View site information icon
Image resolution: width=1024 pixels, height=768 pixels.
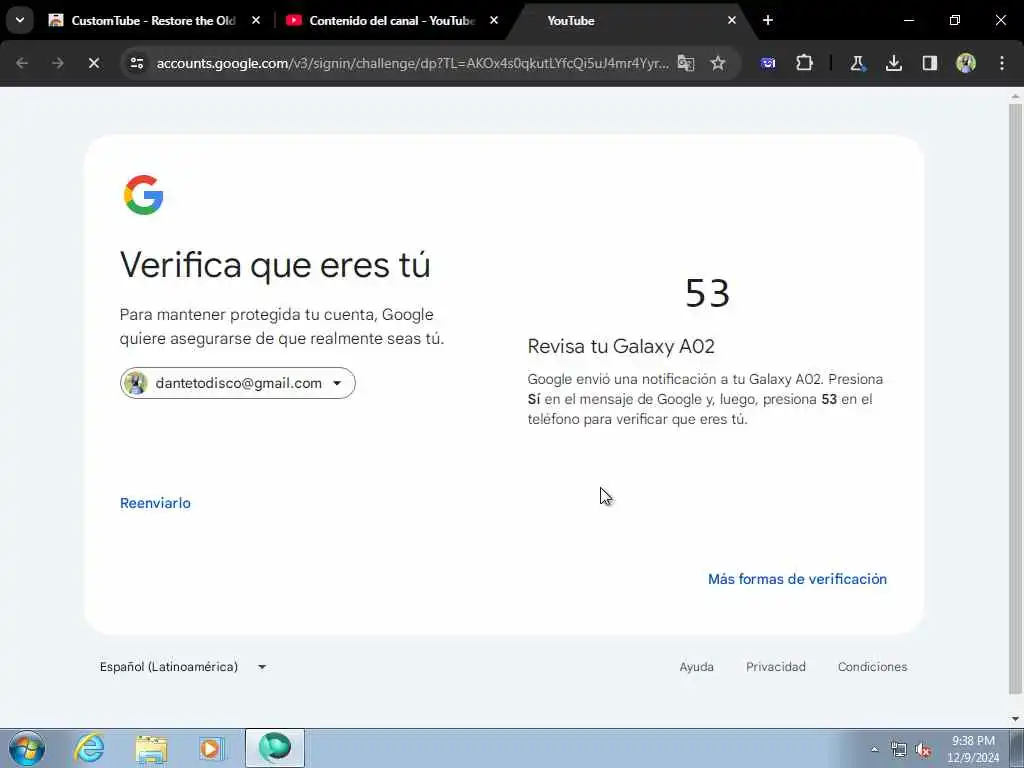tap(136, 63)
